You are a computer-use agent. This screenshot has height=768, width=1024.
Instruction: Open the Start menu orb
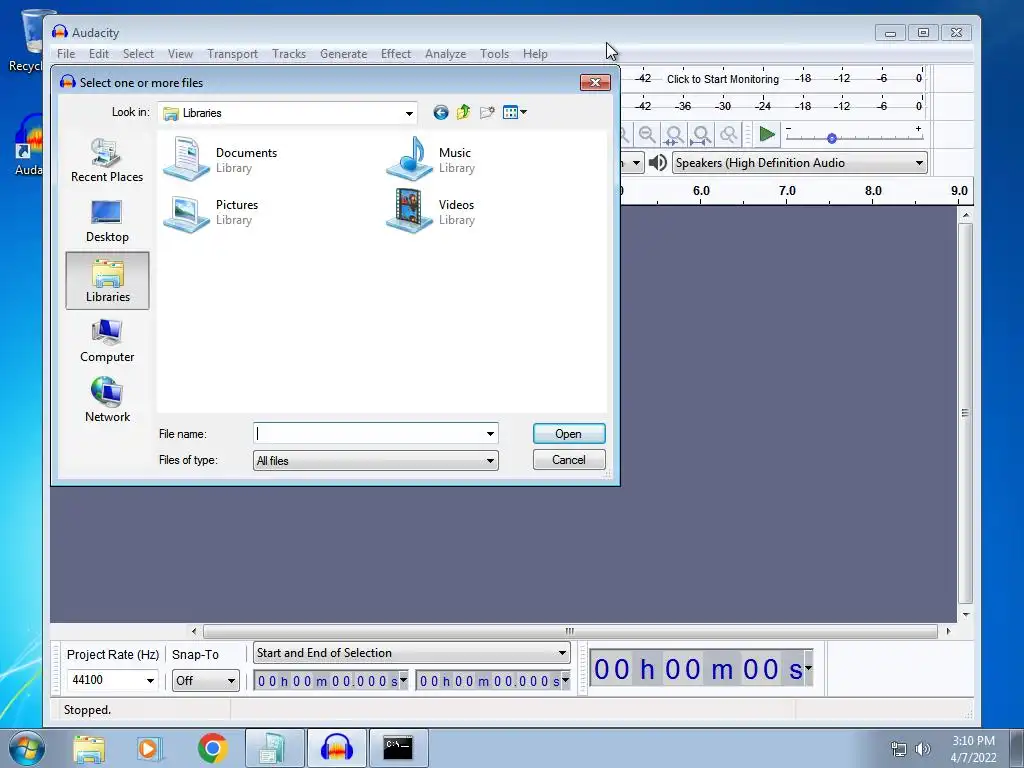pos(26,748)
